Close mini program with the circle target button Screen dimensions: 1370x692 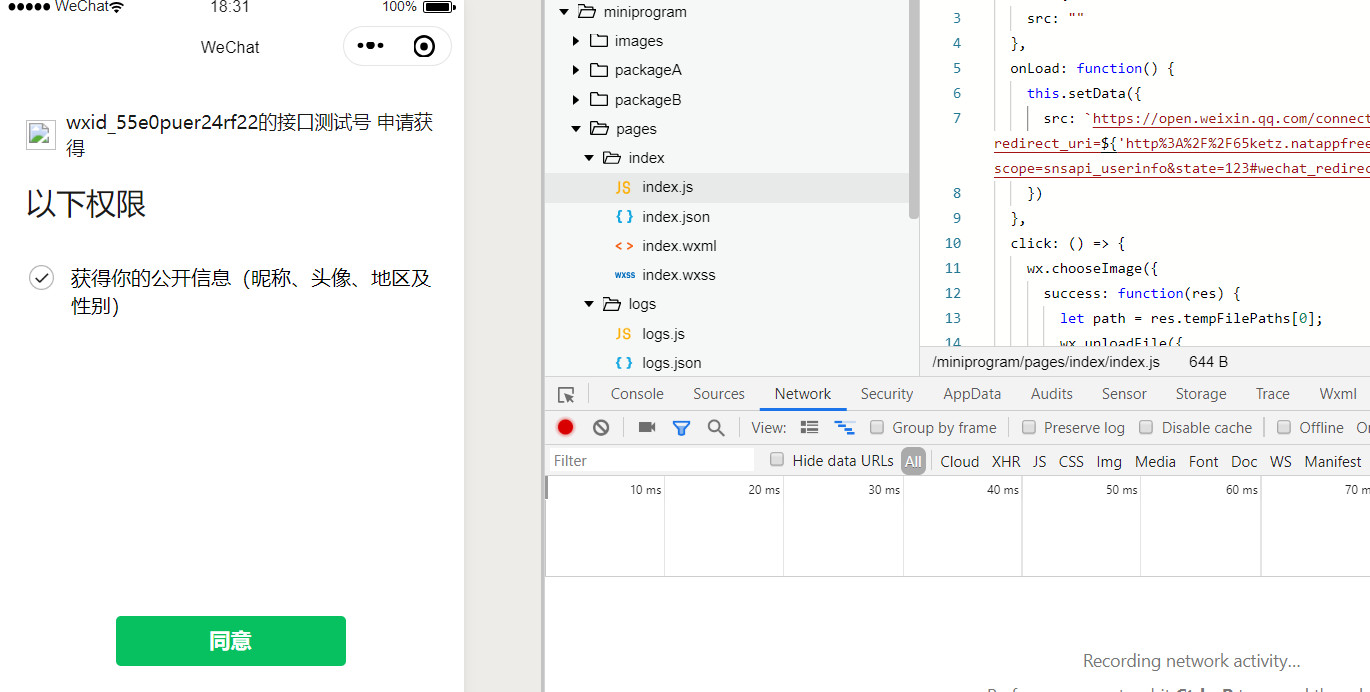click(x=424, y=46)
